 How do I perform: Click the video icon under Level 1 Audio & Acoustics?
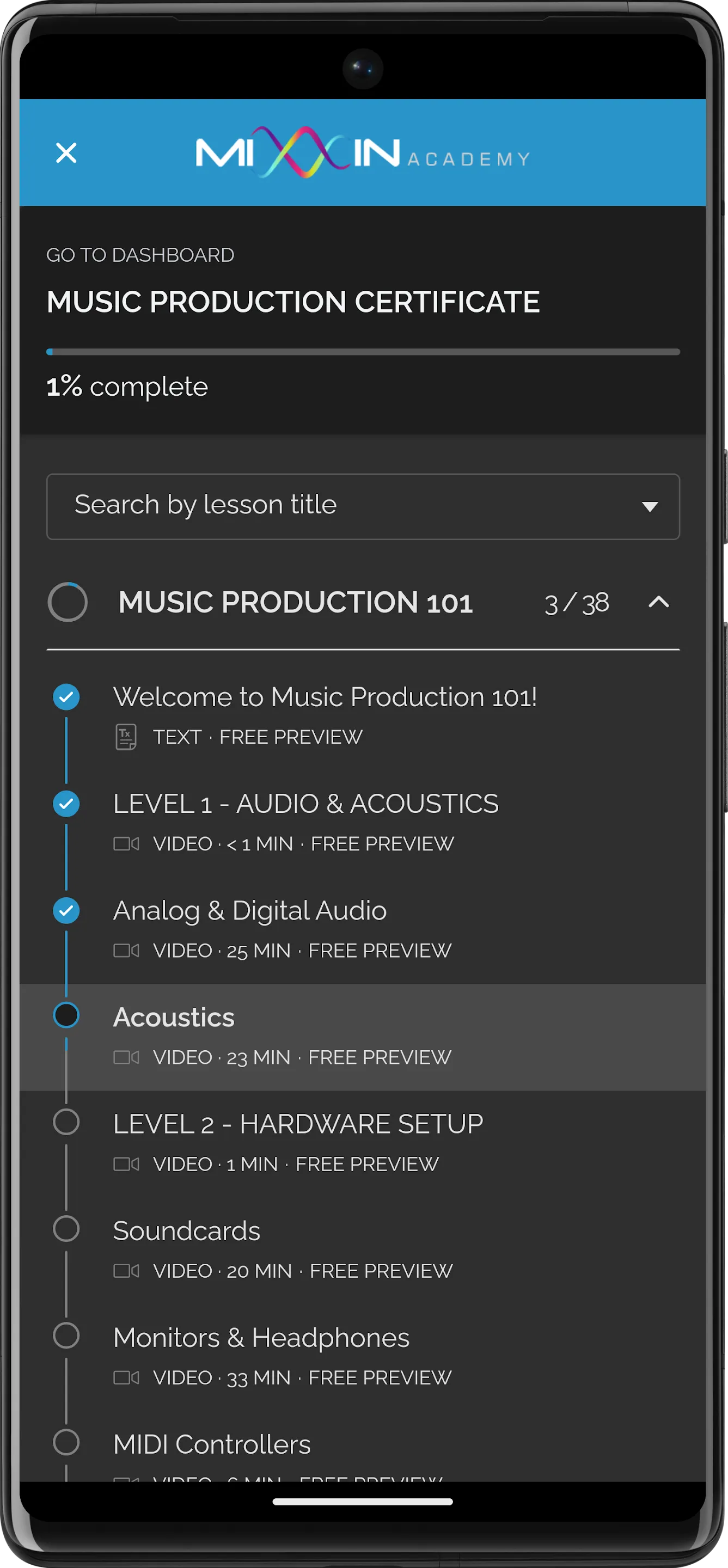tap(126, 844)
